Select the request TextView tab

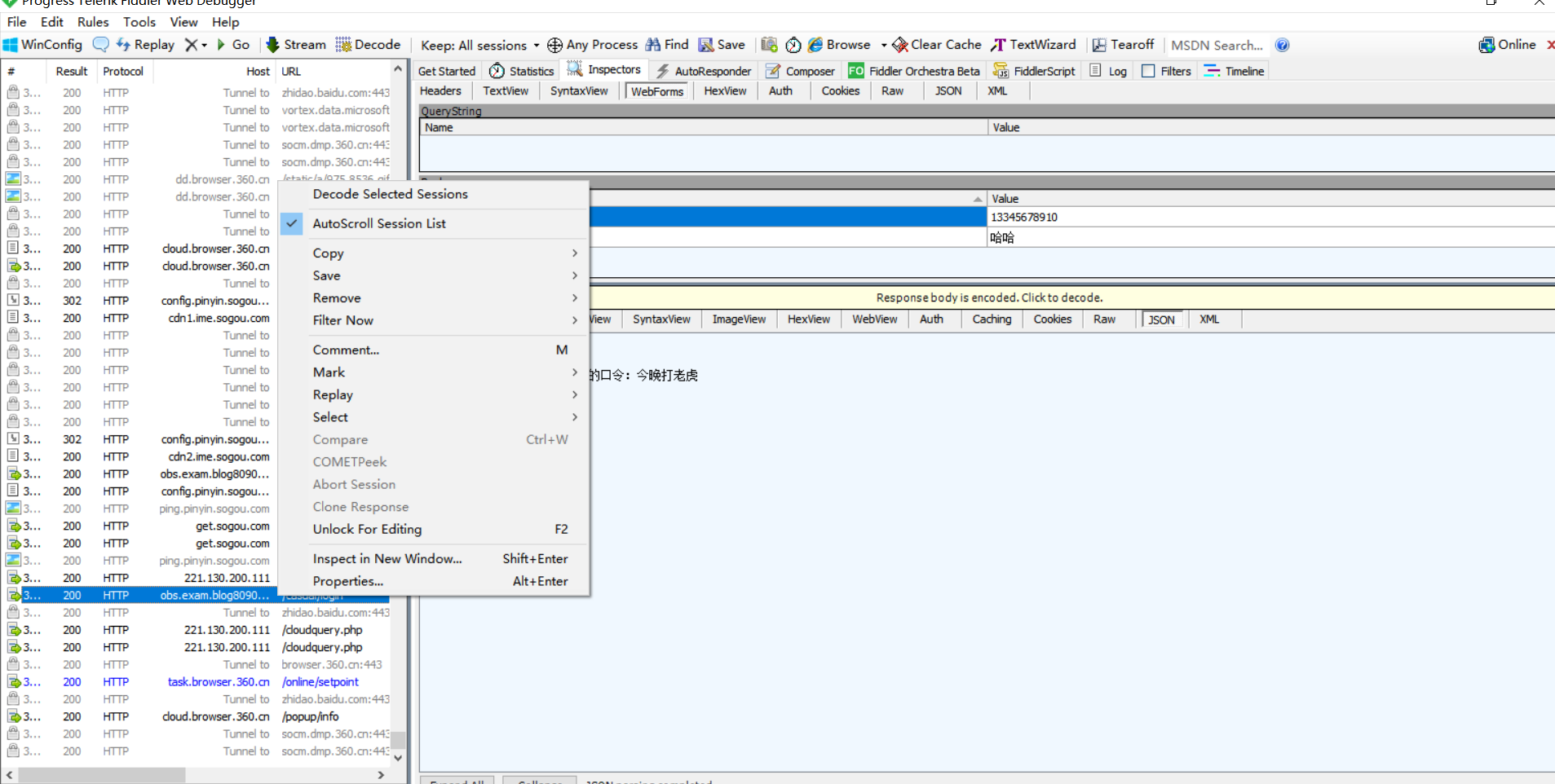coord(506,90)
